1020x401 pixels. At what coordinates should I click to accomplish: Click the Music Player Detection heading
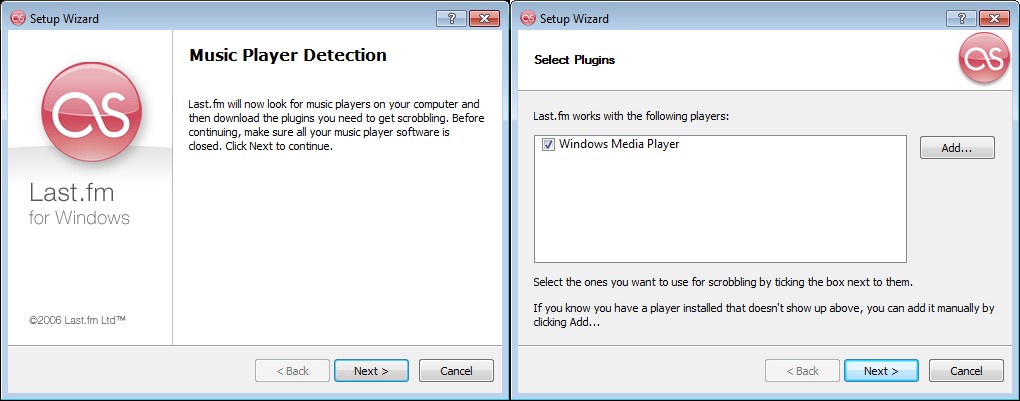(287, 55)
